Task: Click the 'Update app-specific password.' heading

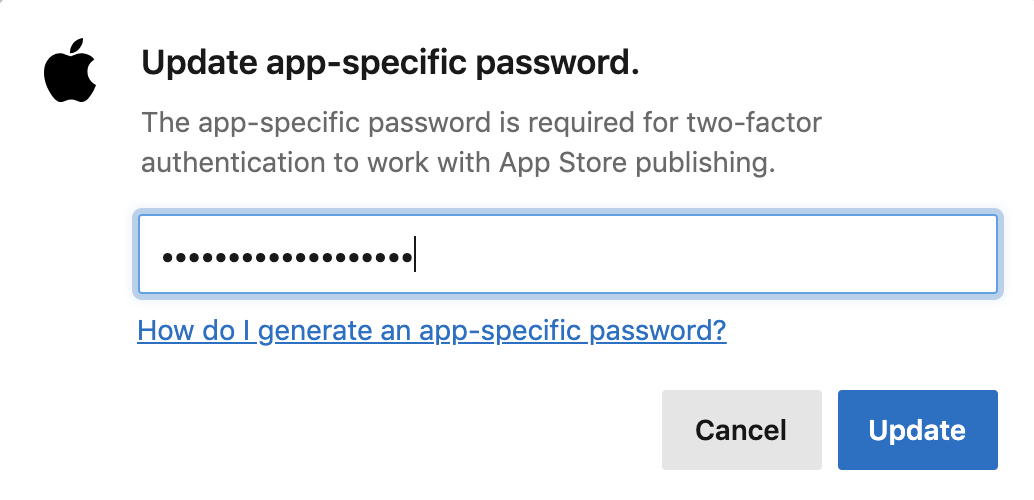Action: pos(390,63)
